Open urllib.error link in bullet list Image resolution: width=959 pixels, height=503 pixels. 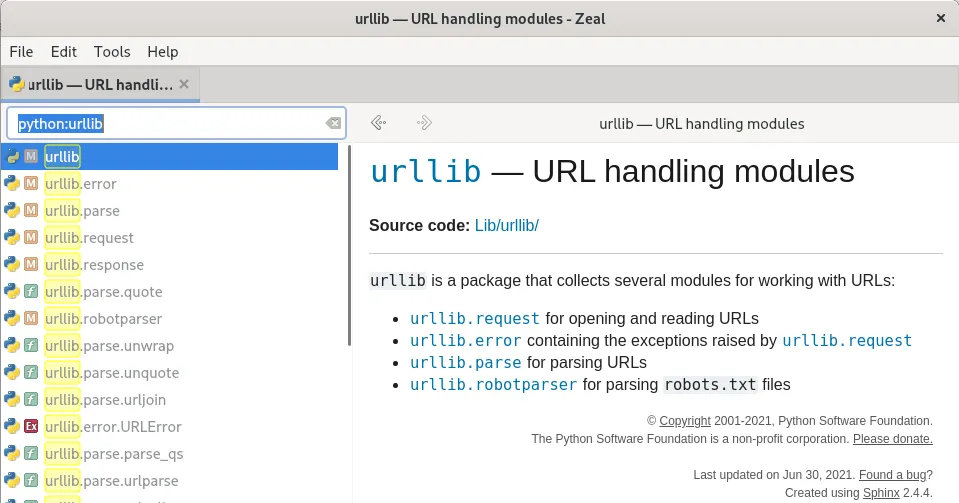[x=465, y=340]
